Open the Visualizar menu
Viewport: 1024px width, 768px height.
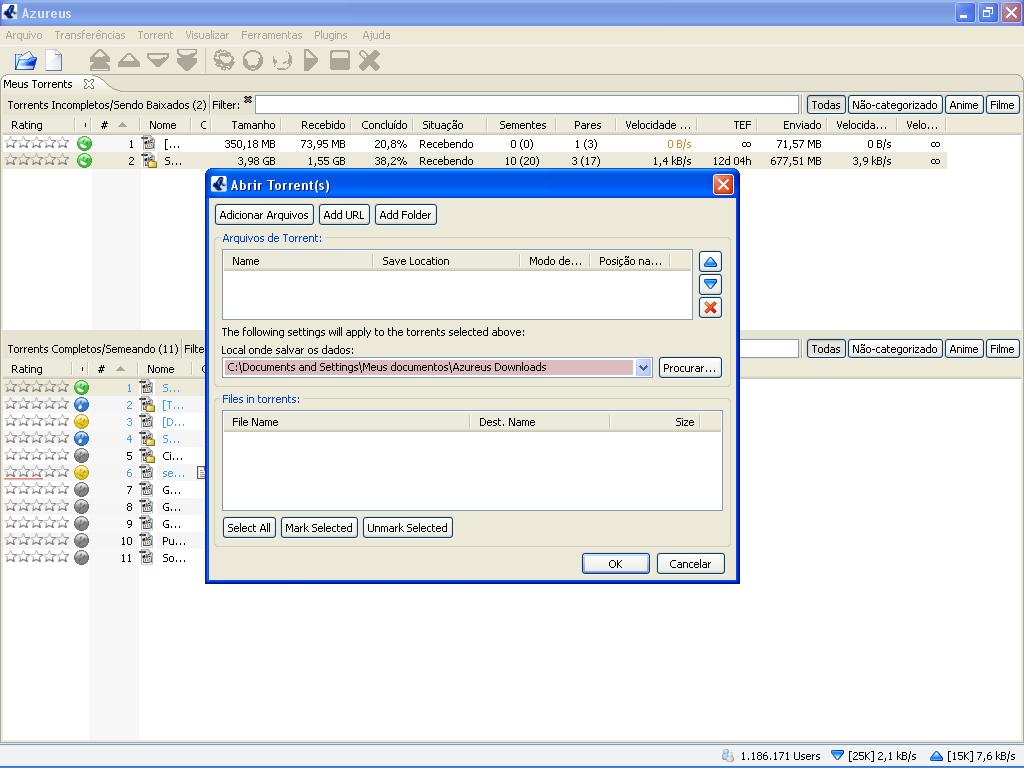click(206, 35)
